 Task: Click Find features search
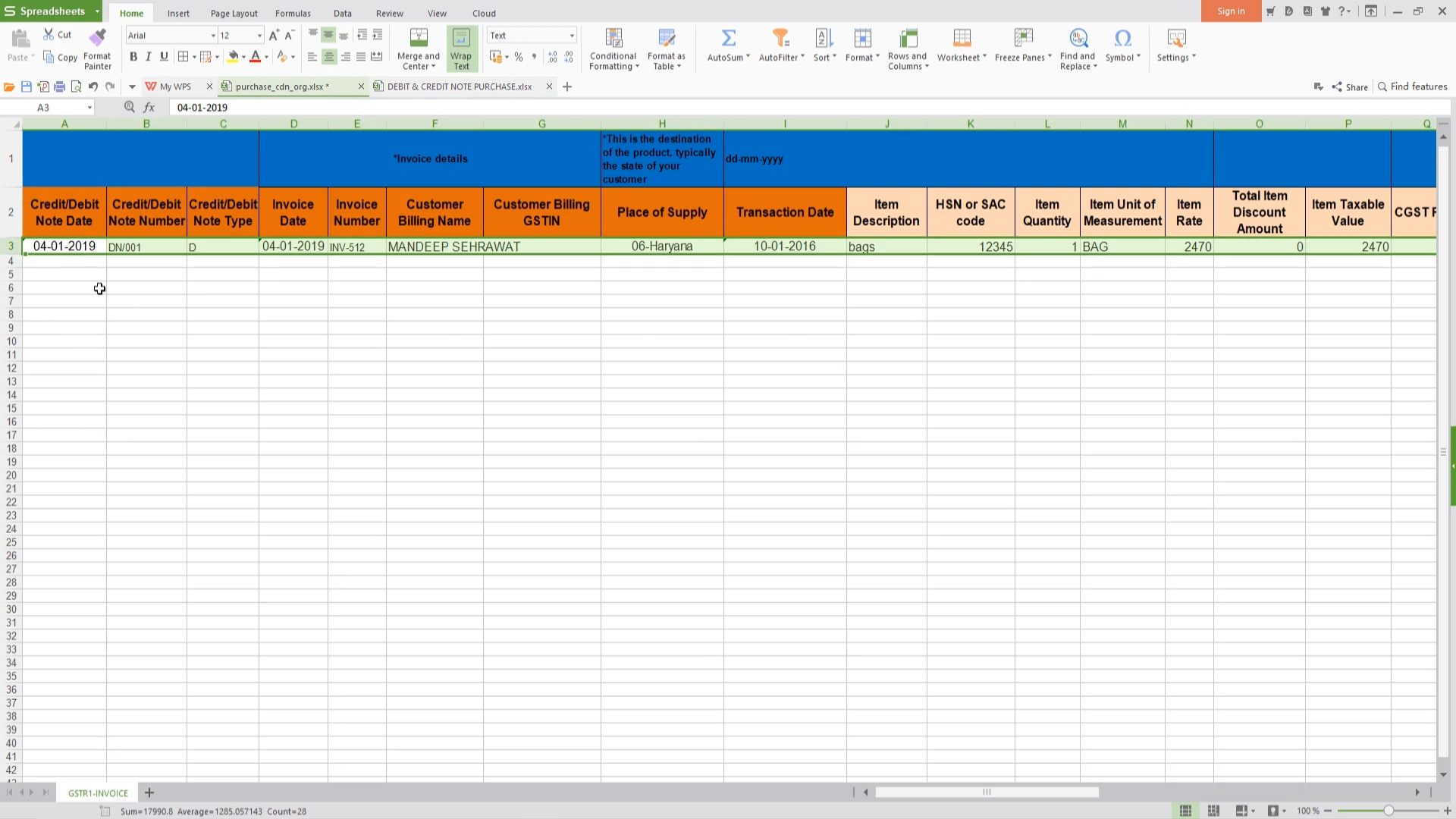click(1413, 86)
